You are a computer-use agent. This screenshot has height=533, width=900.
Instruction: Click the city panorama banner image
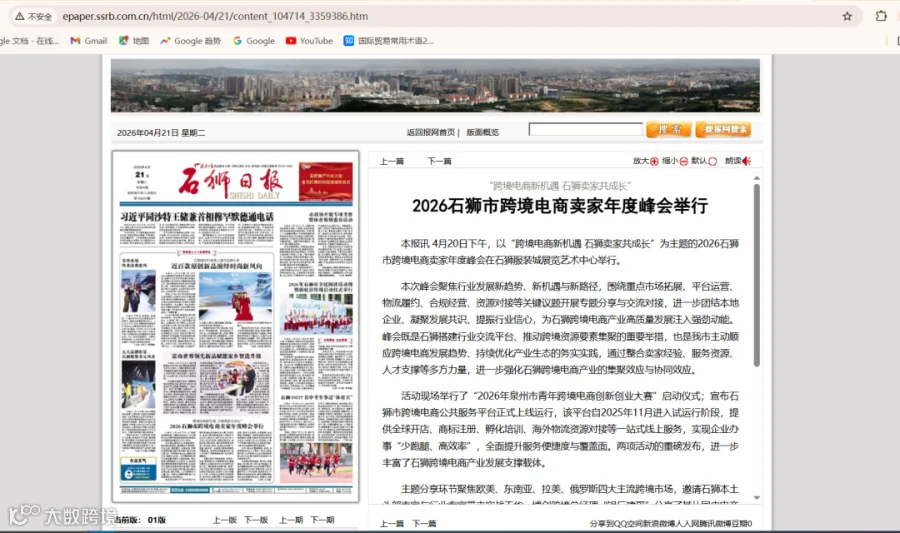point(435,85)
